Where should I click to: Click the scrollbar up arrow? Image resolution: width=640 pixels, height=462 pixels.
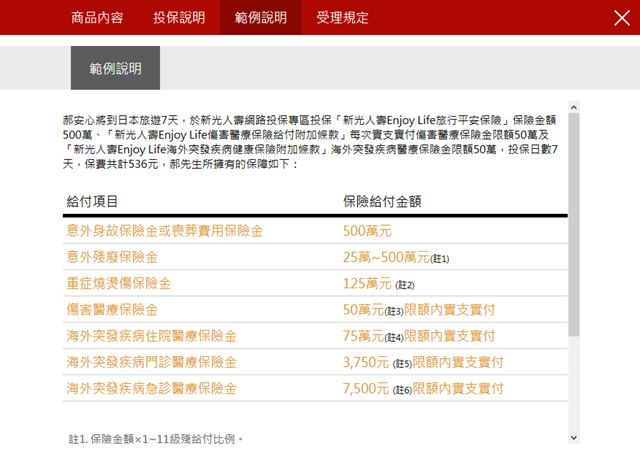[x=574, y=107]
